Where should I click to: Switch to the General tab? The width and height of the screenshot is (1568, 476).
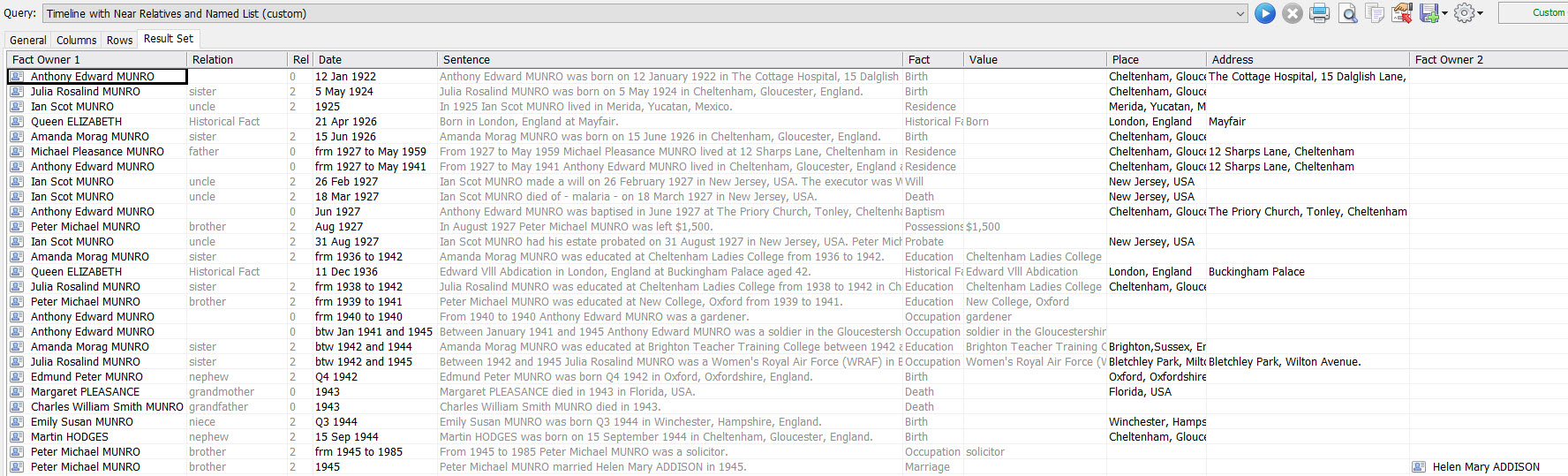28,40
